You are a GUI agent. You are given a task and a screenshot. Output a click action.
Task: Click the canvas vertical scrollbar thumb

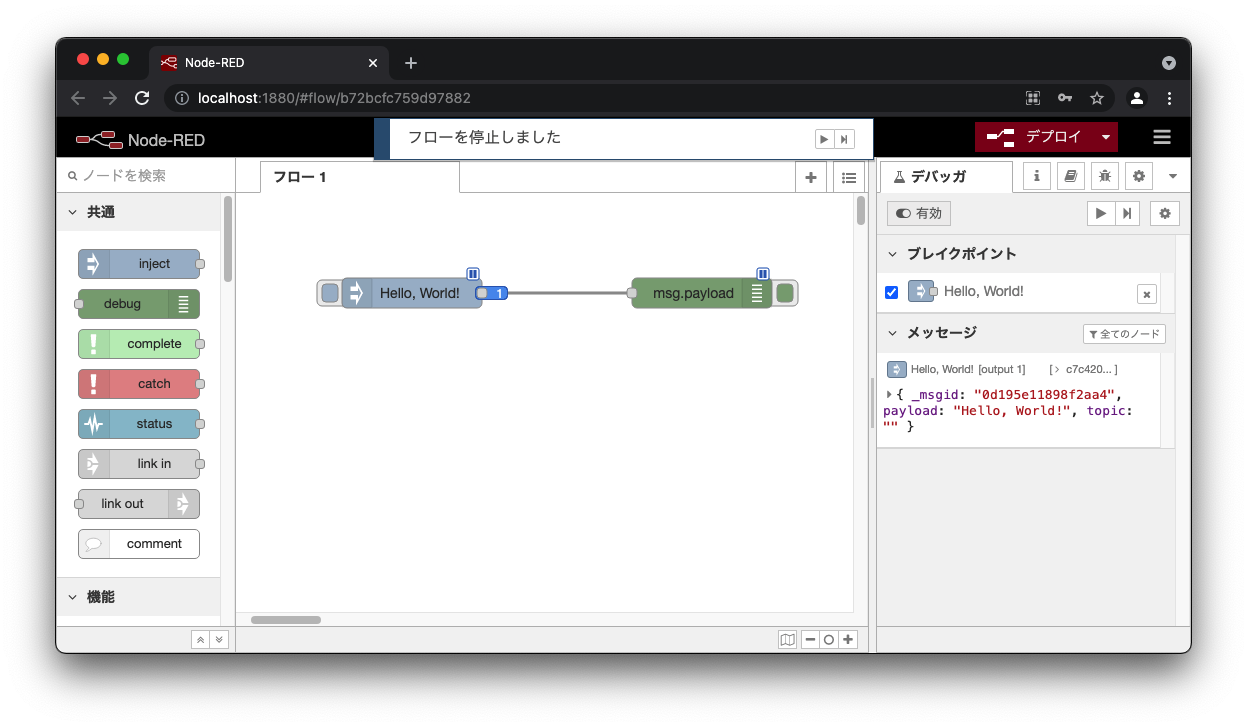click(x=861, y=211)
